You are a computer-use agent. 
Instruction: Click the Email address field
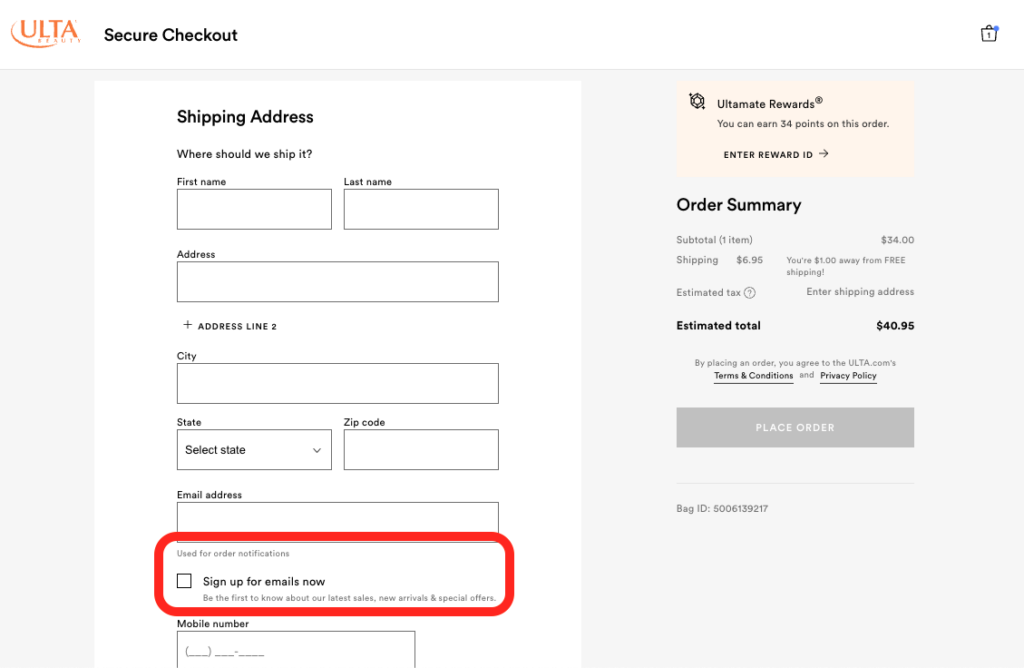[337, 519]
